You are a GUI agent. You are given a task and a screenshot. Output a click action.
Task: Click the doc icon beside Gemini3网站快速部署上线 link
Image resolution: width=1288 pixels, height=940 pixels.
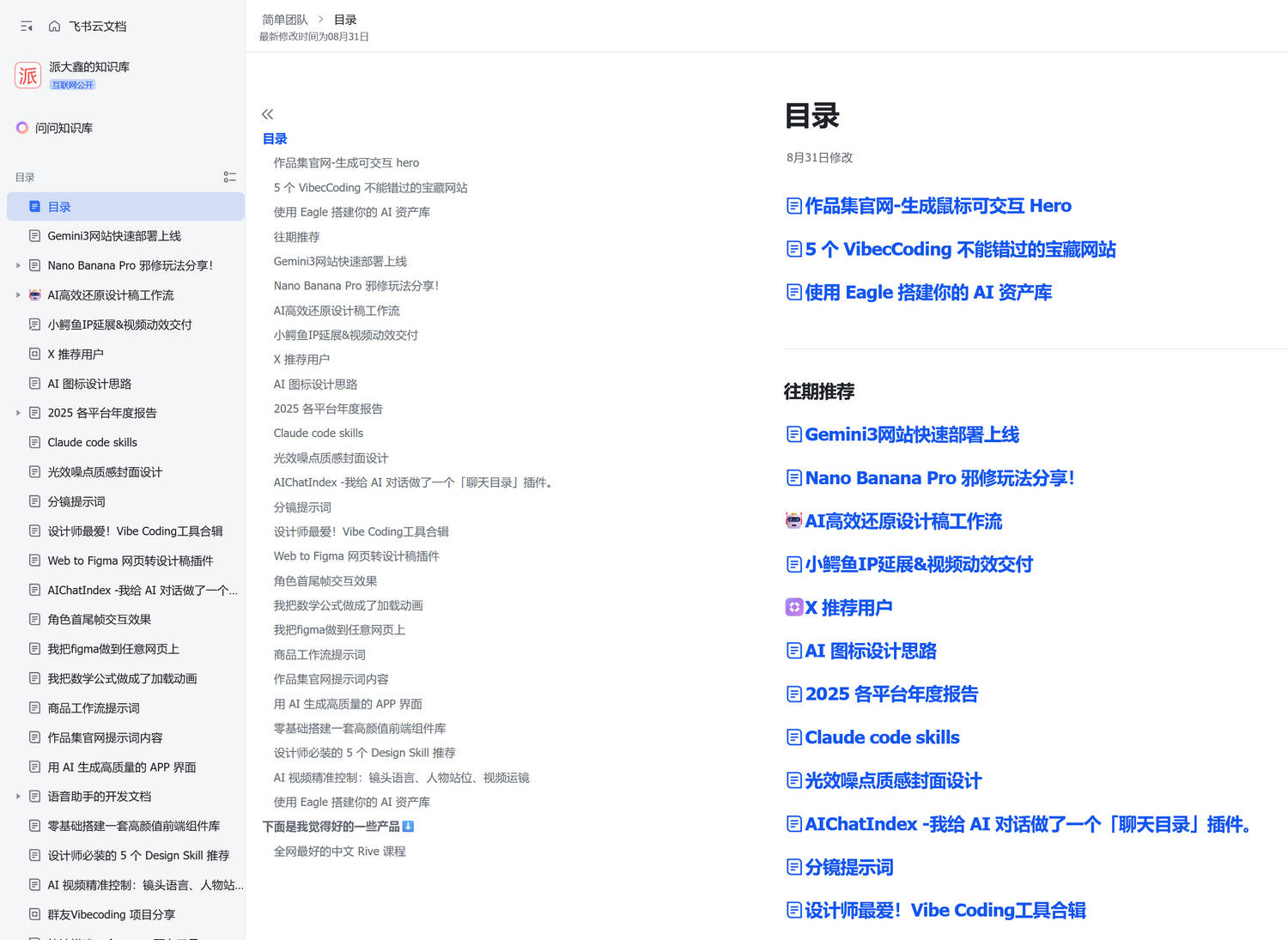pyautogui.click(x=794, y=434)
